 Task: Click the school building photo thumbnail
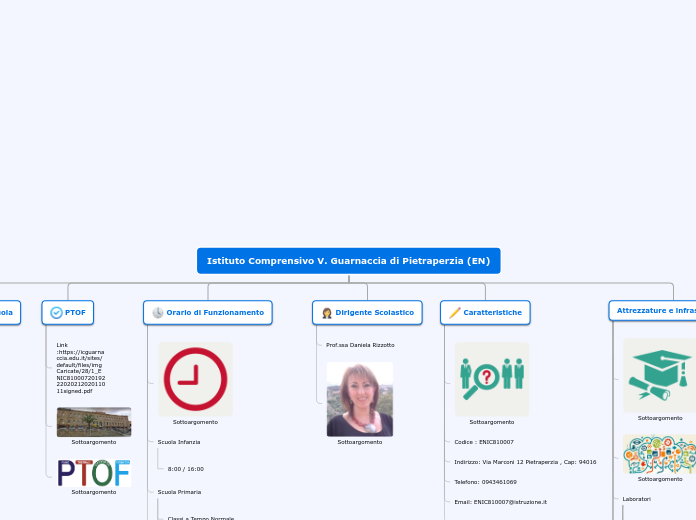94,422
